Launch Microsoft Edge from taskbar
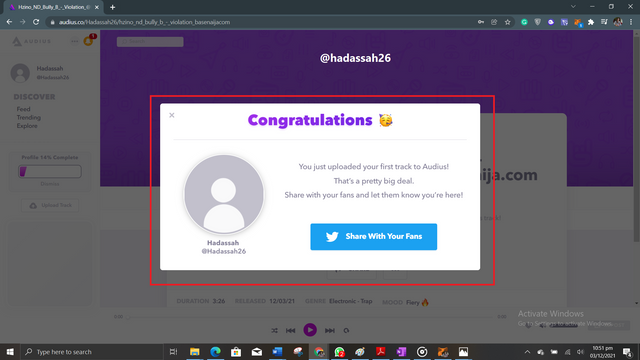The height and width of the screenshot is (360, 640). click(216, 351)
